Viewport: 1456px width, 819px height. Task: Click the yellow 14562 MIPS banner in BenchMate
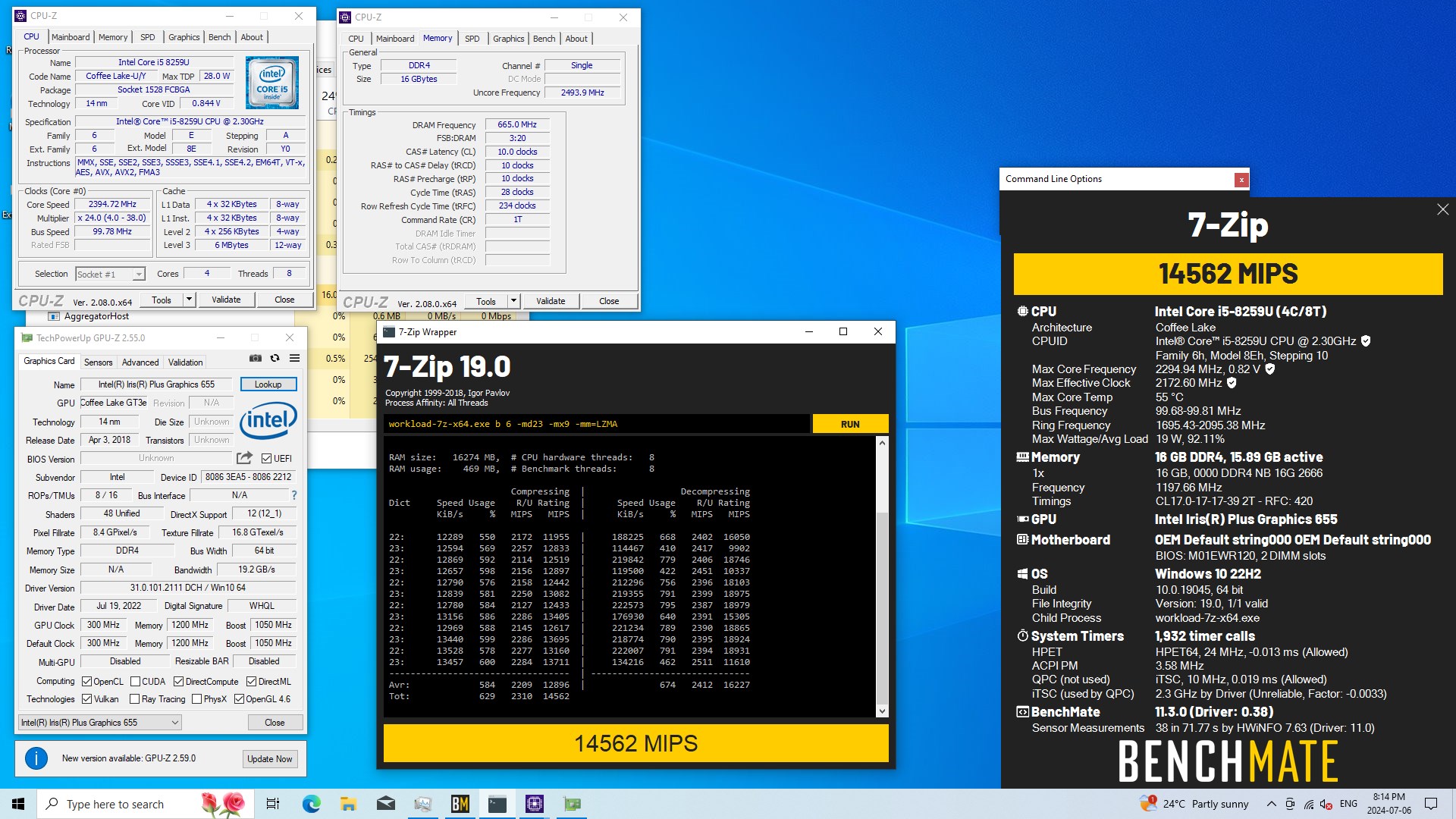pyautogui.click(x=1228, y=274)
